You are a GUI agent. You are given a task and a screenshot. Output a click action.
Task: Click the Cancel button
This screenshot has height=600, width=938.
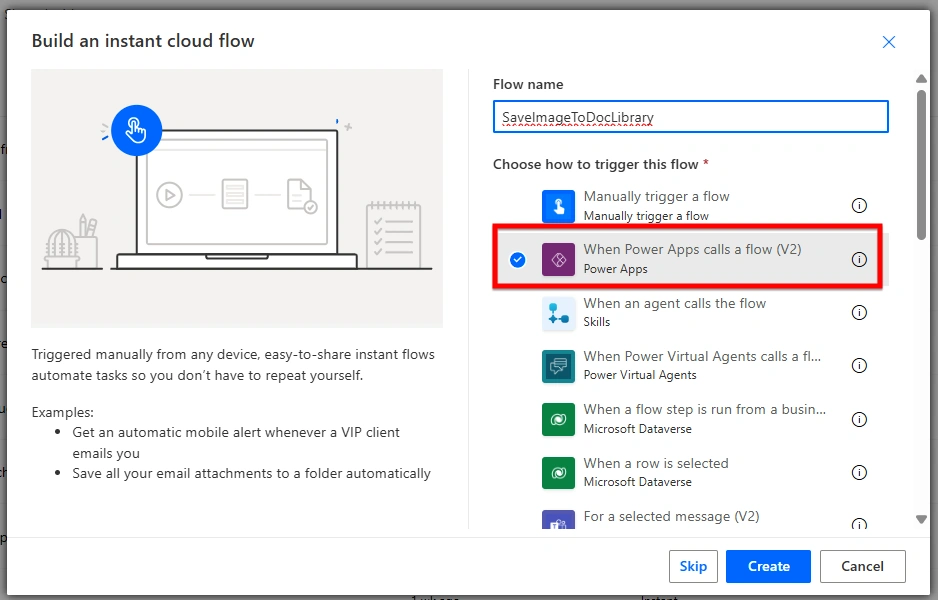tap(862, 566)
